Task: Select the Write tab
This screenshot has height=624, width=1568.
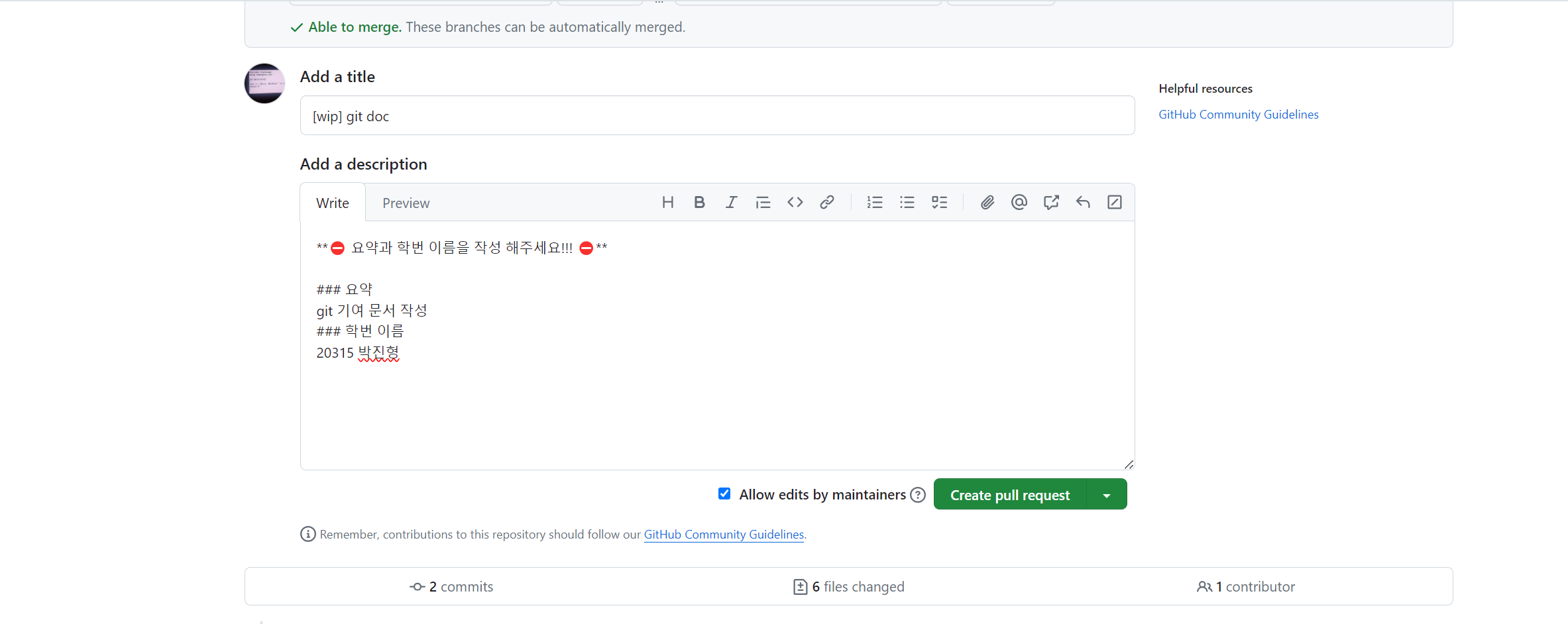Action: click(x=332, y=203)
